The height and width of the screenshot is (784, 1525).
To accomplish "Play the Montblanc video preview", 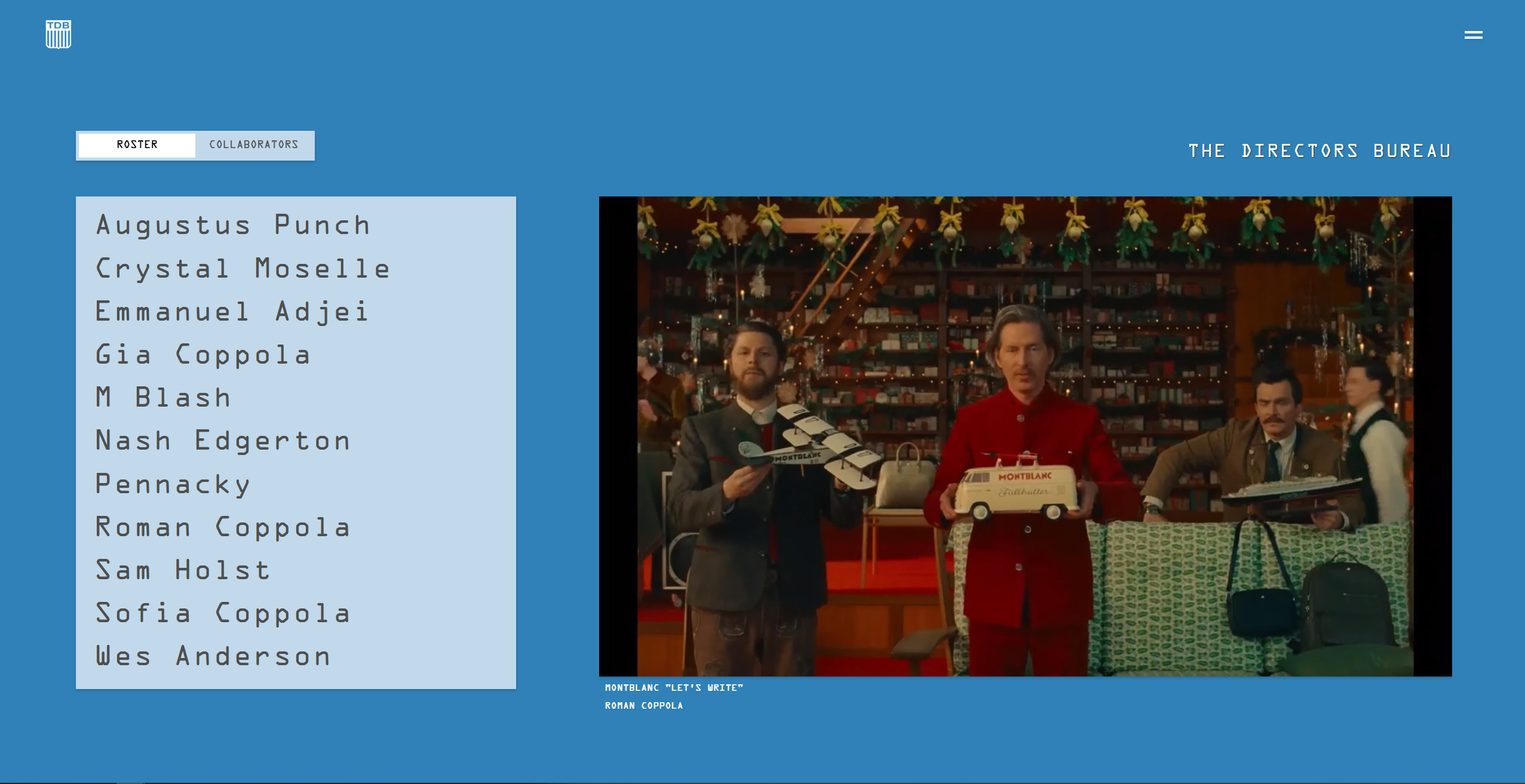I will click(1025, 436).
